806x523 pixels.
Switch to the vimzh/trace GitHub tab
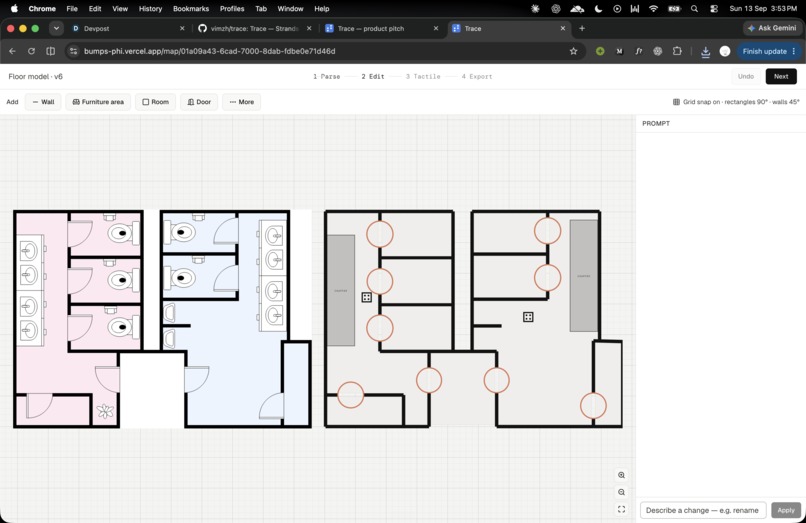(255, 28)
